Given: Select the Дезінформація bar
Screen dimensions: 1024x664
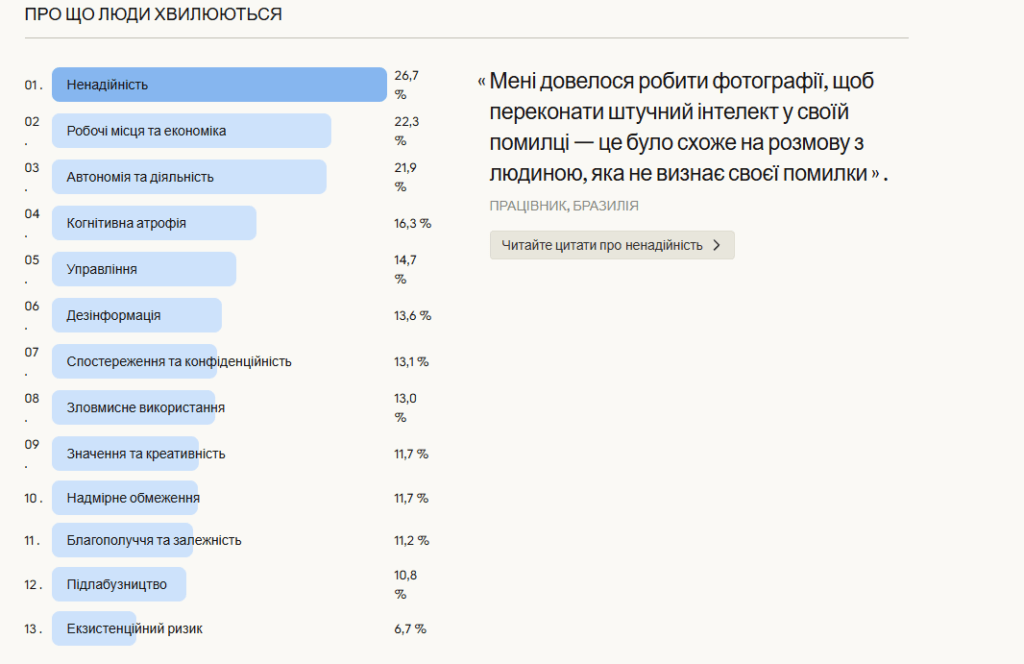Looking at the screenshot, I should click(137, 315).
